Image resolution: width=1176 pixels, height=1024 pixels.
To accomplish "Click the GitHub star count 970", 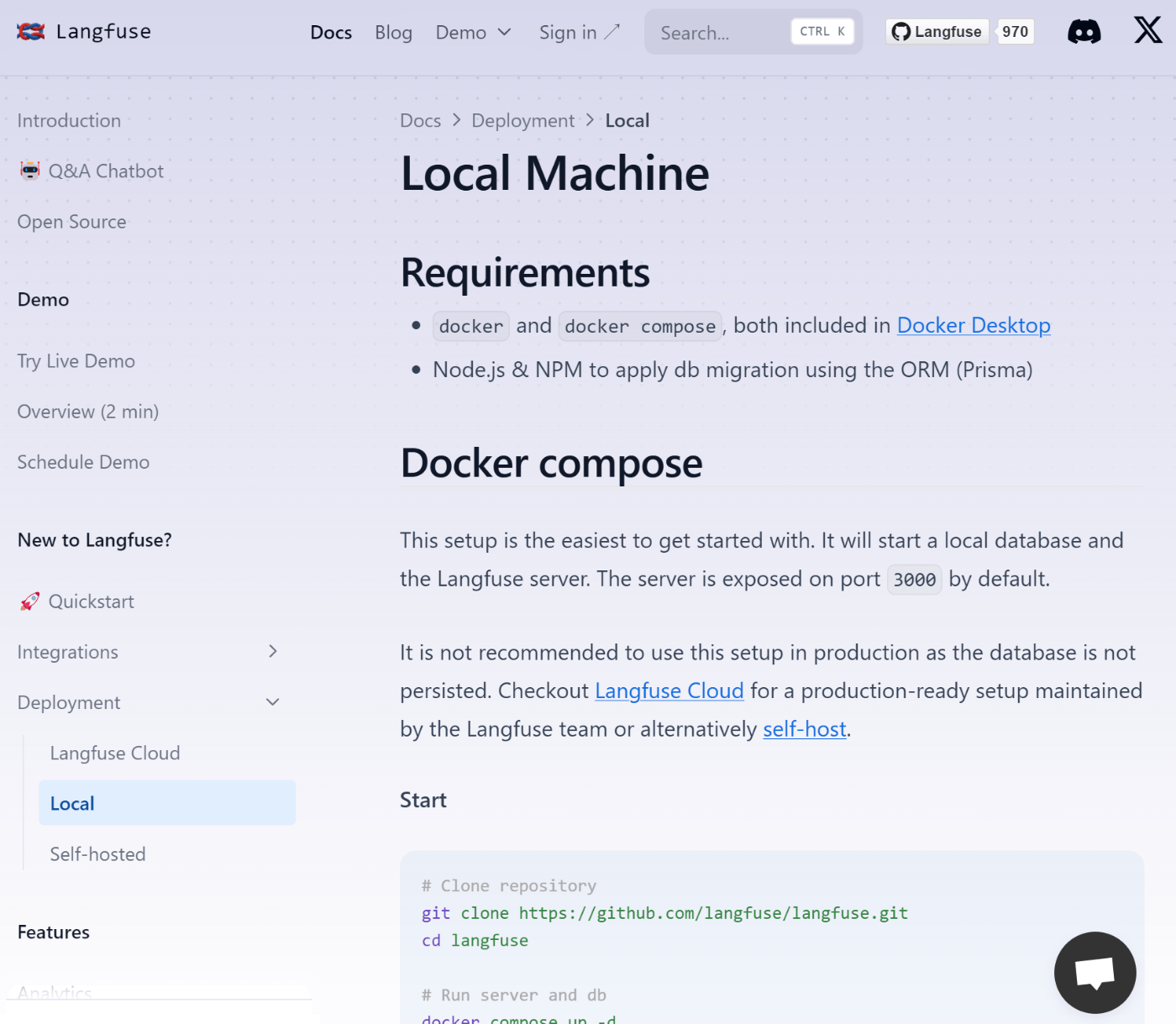I will click(1015, 32).
